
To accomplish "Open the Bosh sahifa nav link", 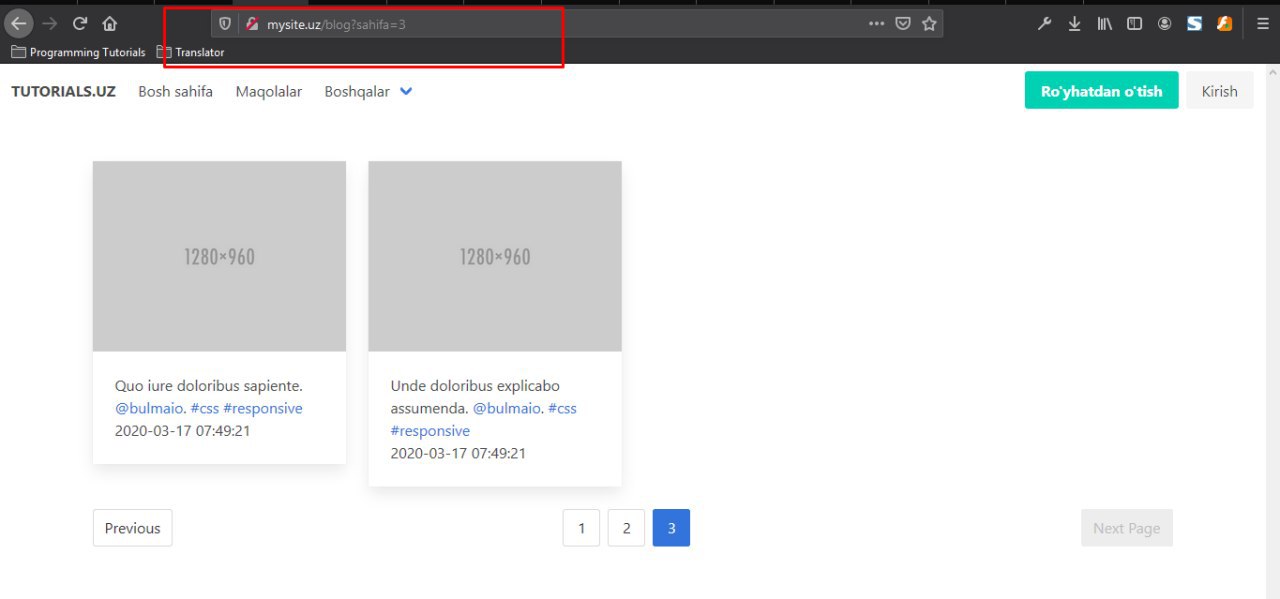I will click(175, 91).
